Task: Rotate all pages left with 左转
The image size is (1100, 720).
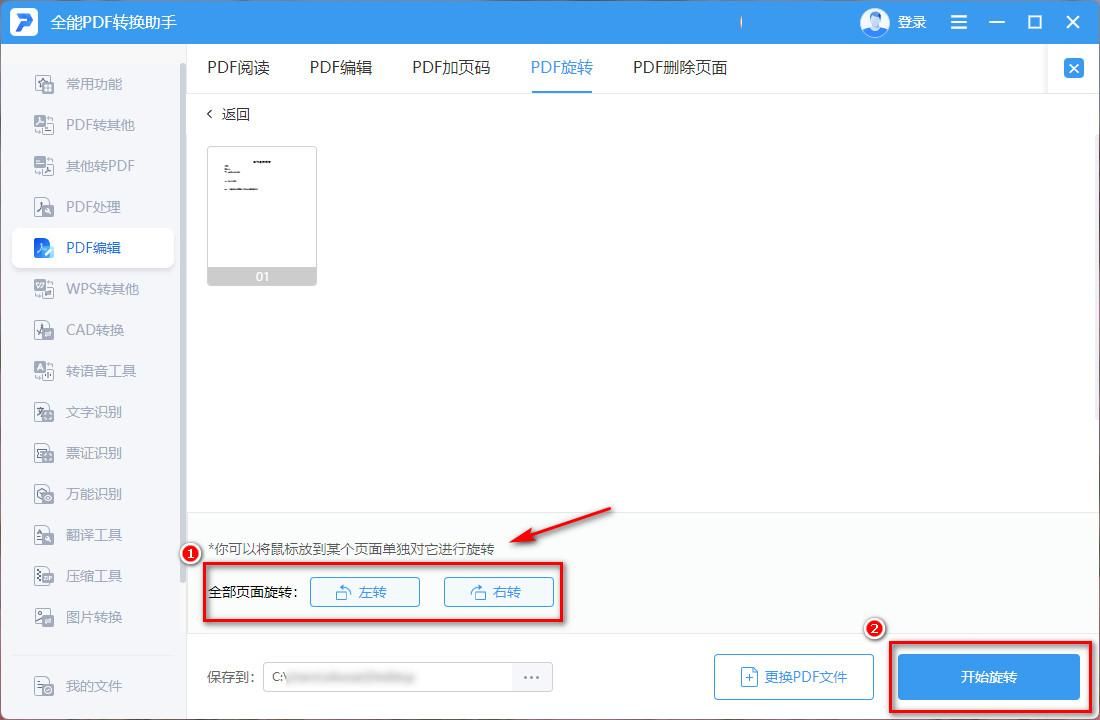Action: [x=365, y=591]
